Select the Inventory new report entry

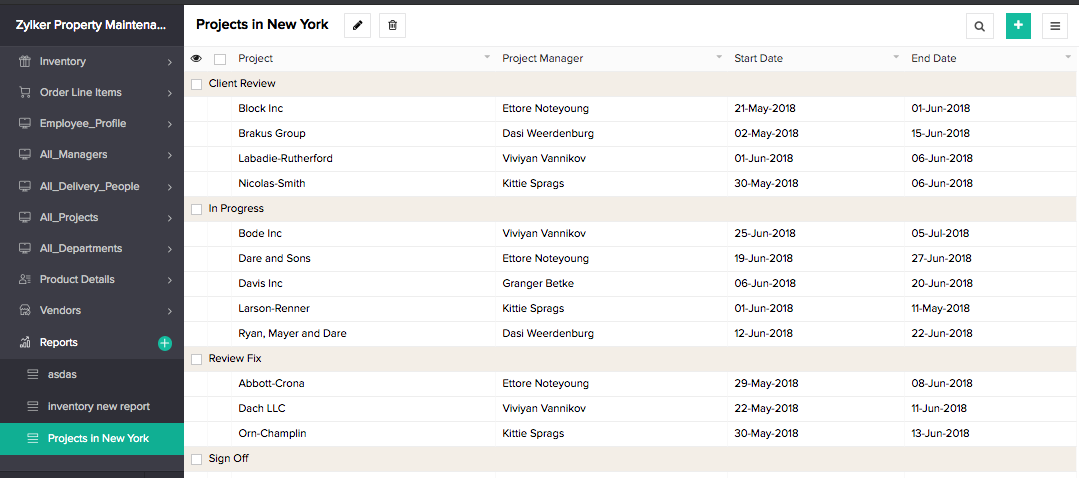pos(98,407)
